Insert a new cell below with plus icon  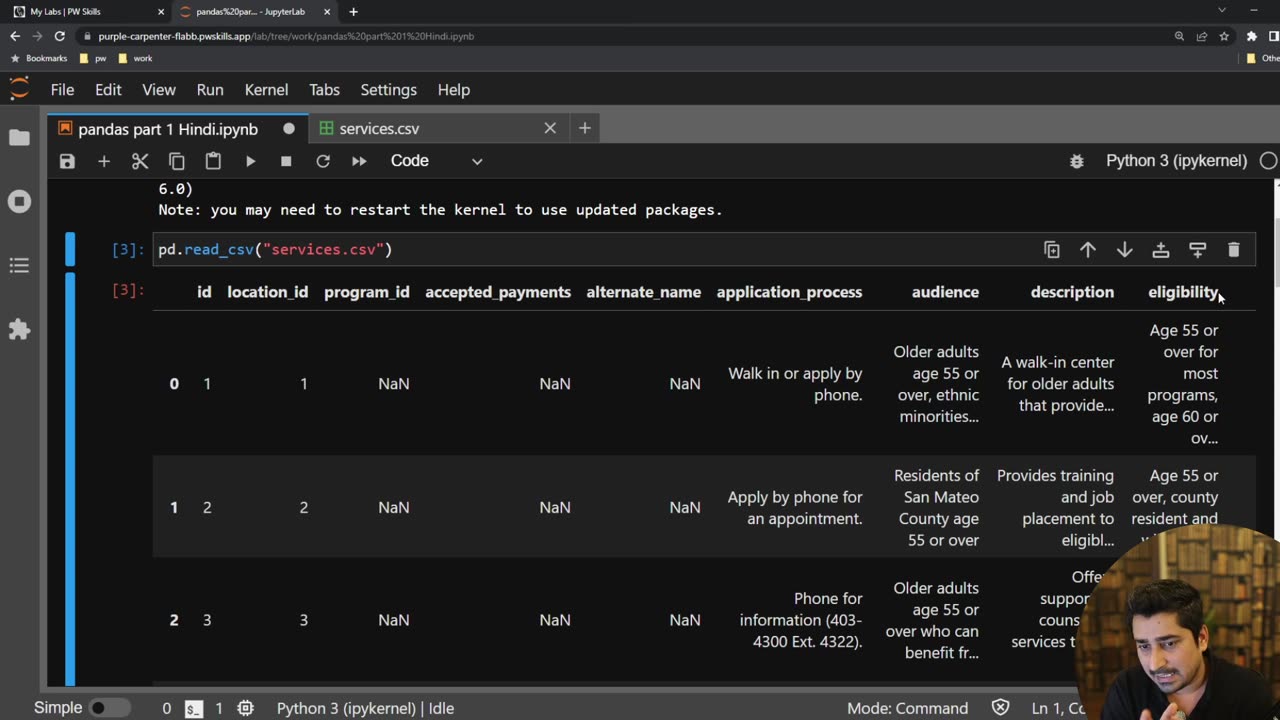(x=103, y=161)
